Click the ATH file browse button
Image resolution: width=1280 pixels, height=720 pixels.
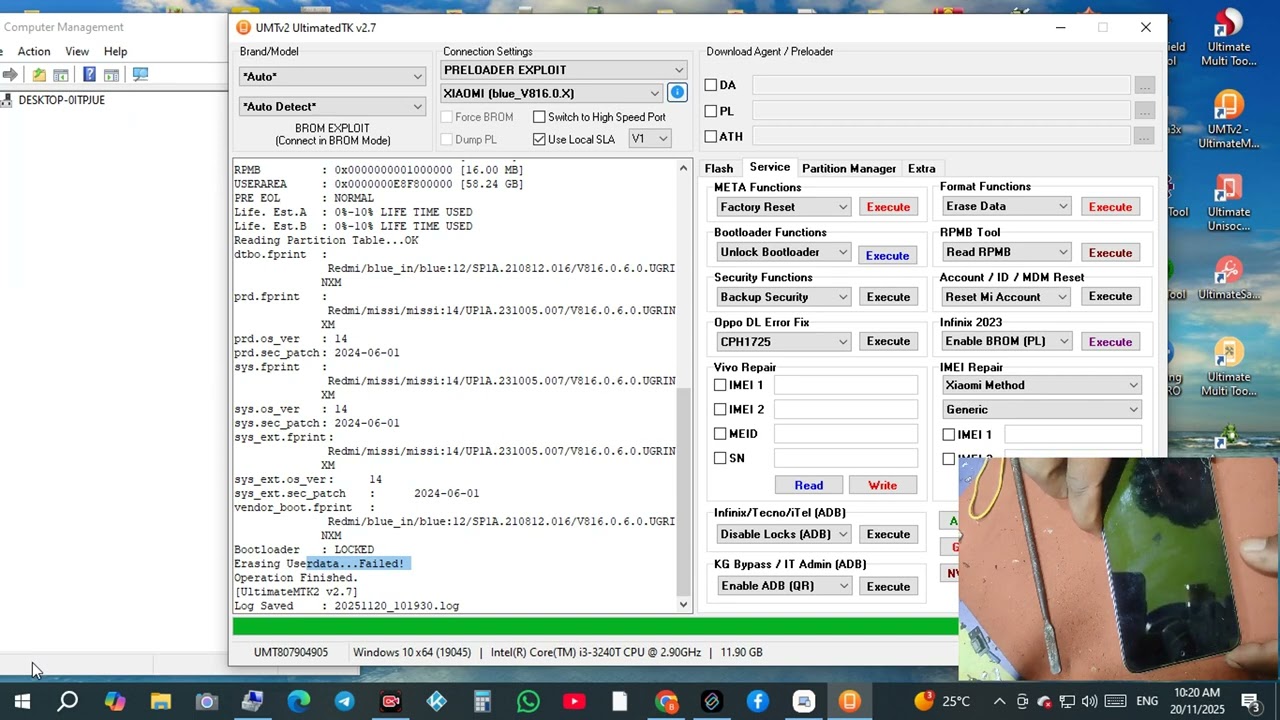pos(1144,136)
